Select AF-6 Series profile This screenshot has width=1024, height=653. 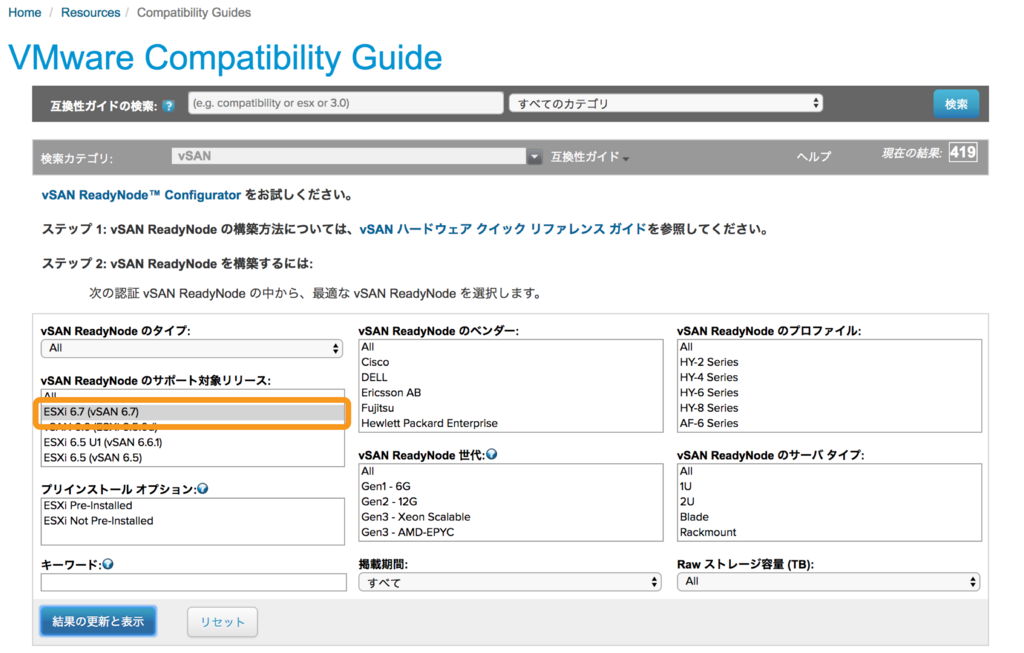click(x=829, y=423)
